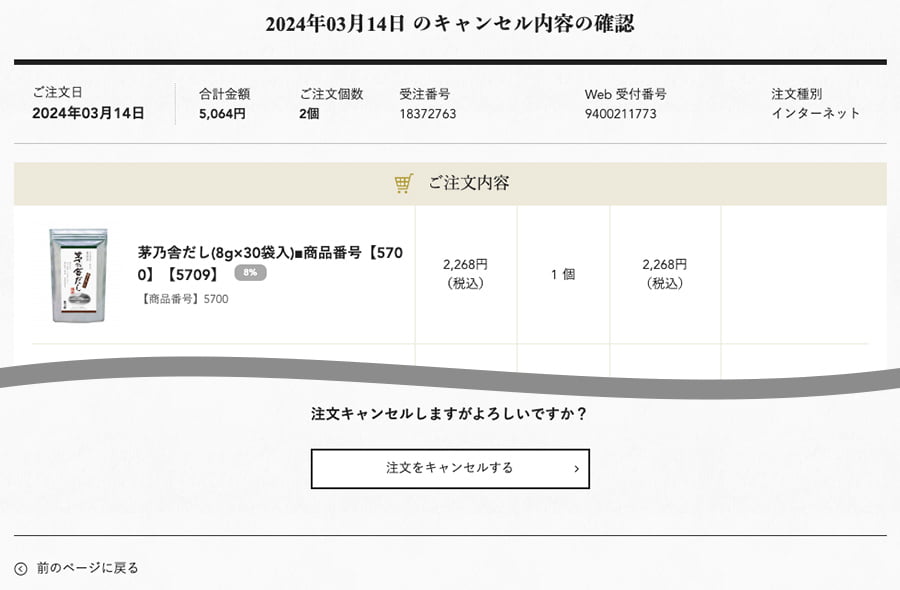Click the インターネット order type value

[x=815, y=114]
